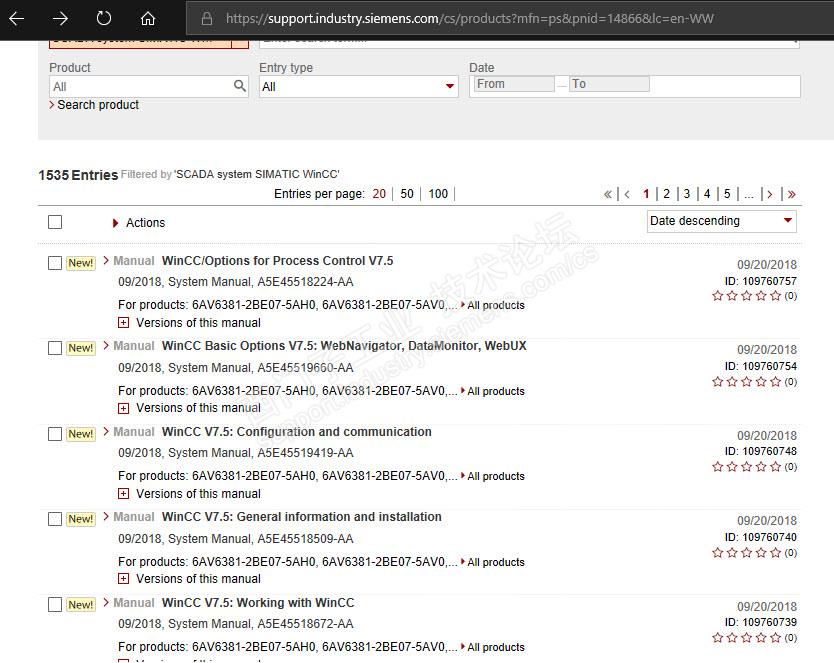
Task: Open WinCC V7.5 General information and installation
Action: (x=302, y=517)
